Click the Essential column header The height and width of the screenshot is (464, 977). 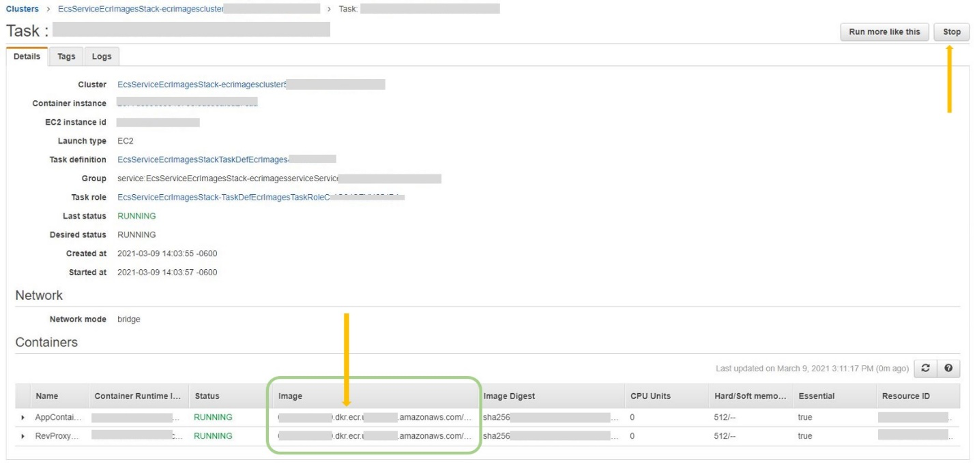816,396
